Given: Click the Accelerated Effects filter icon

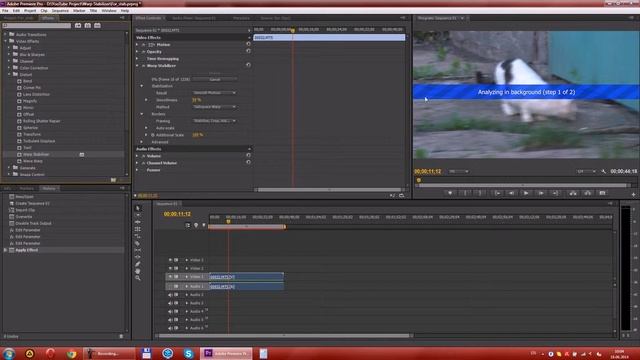Looking at the screenshot, I should pyautogui.click(x=78, y=25).
